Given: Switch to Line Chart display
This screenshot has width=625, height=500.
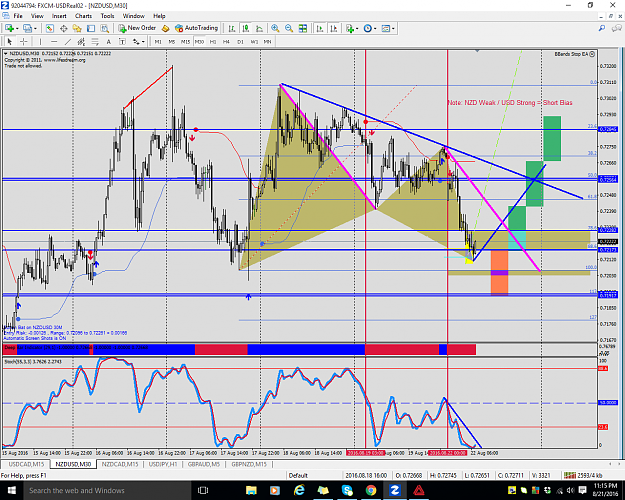Looking at the screenshot, I should click(259, 28).
